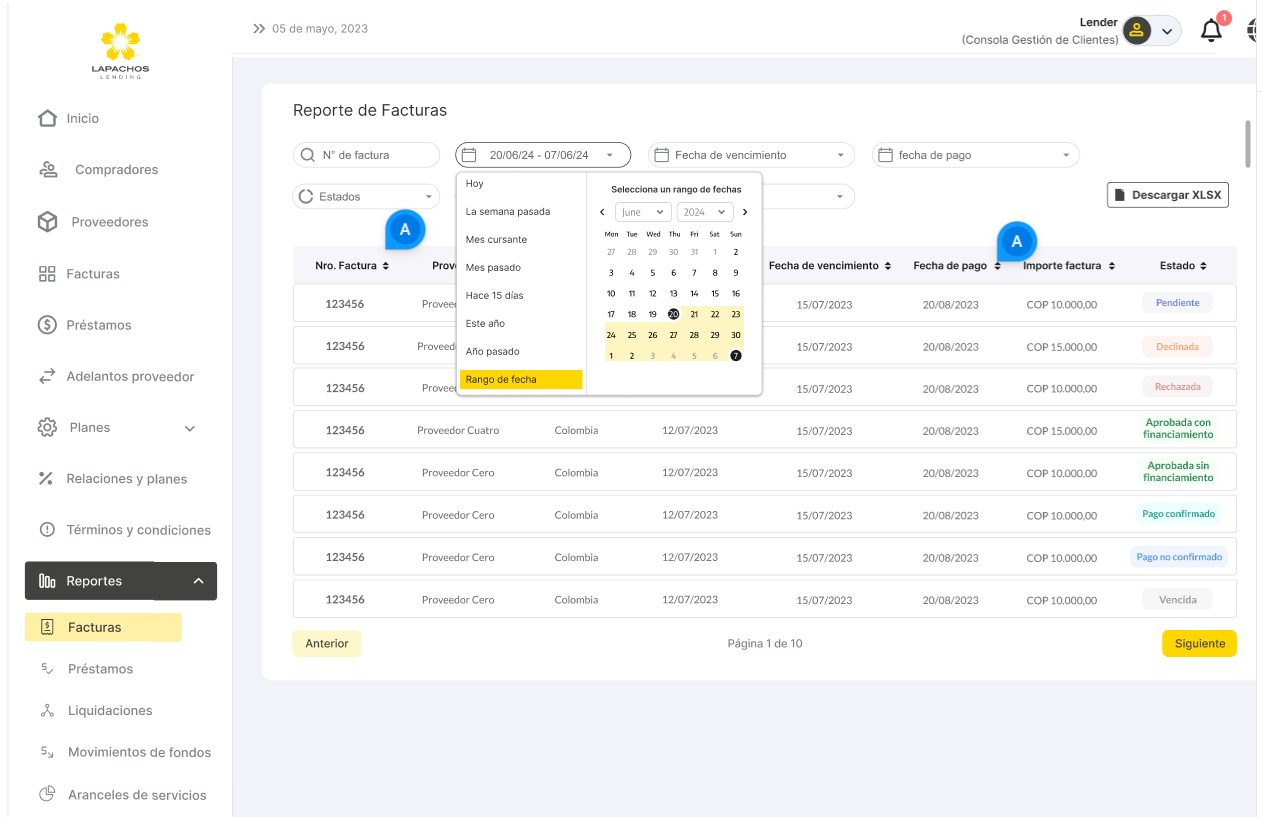1262x817 pixels.
Task: Click the Adelantos proveedor arrows icon
Action: pyautogui.click(x=47, y=377)
